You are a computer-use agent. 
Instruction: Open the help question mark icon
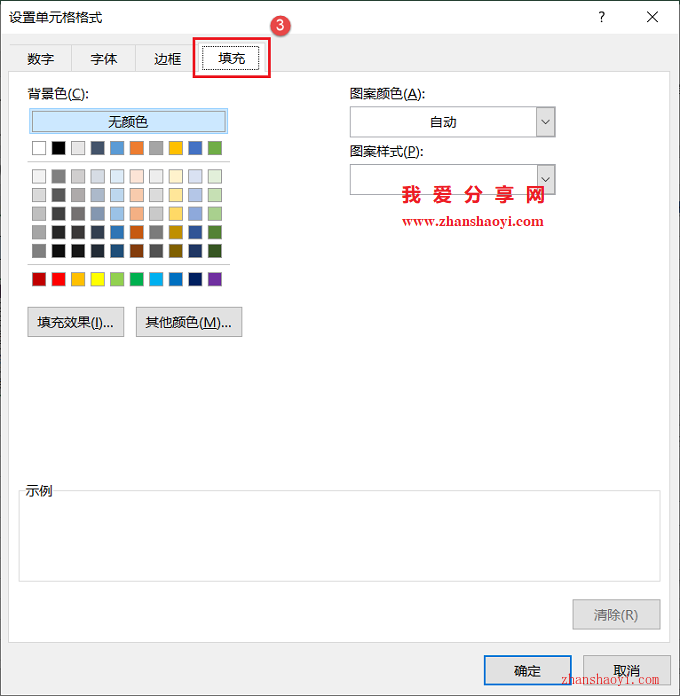[x=601, y=17]
